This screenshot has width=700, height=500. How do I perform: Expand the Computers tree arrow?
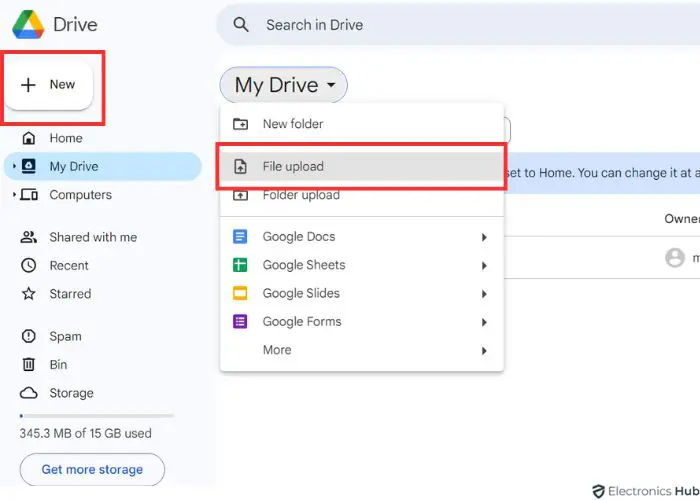coord(14,195)
